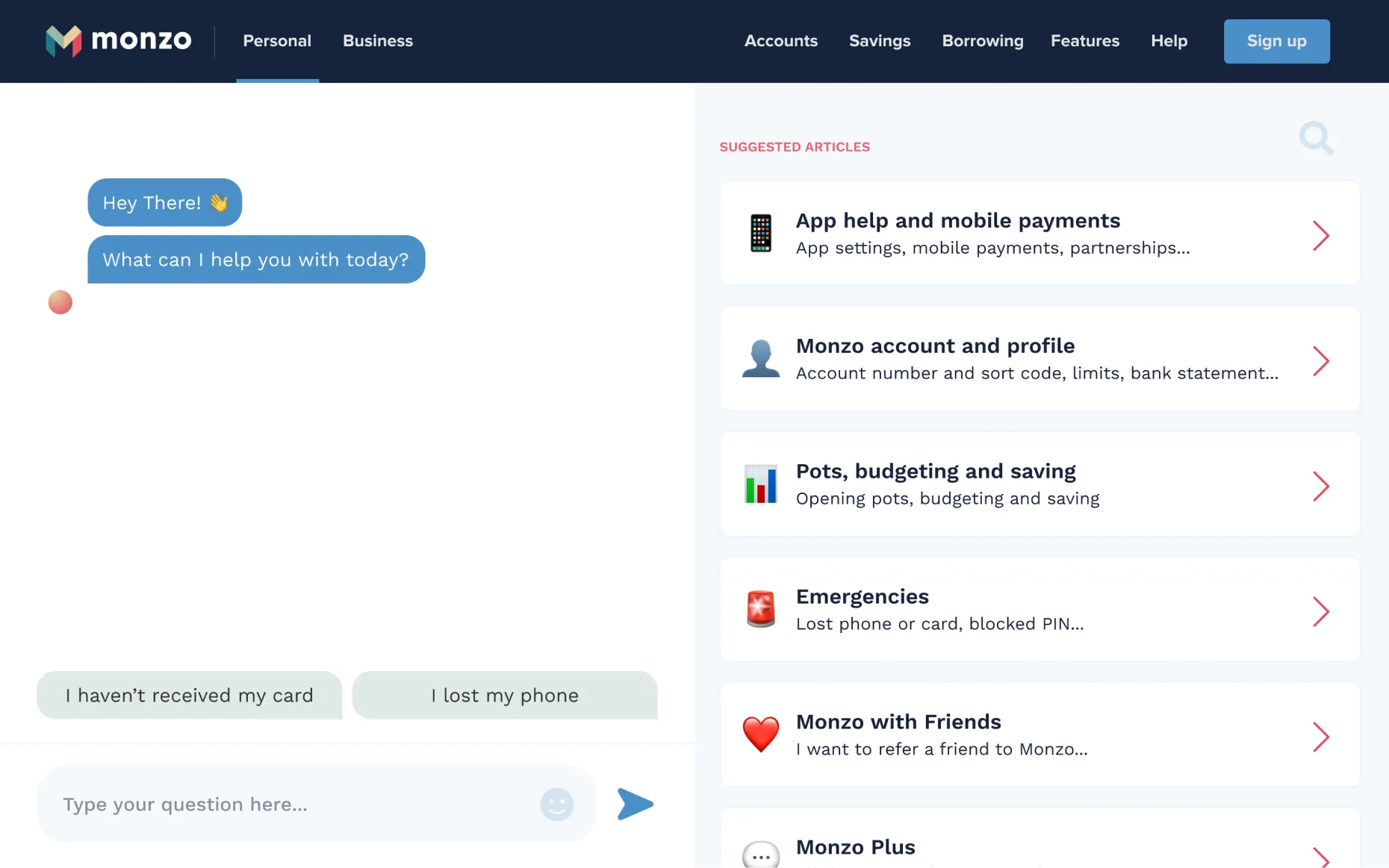Click the person silhouette account icon

click(760, 358)
